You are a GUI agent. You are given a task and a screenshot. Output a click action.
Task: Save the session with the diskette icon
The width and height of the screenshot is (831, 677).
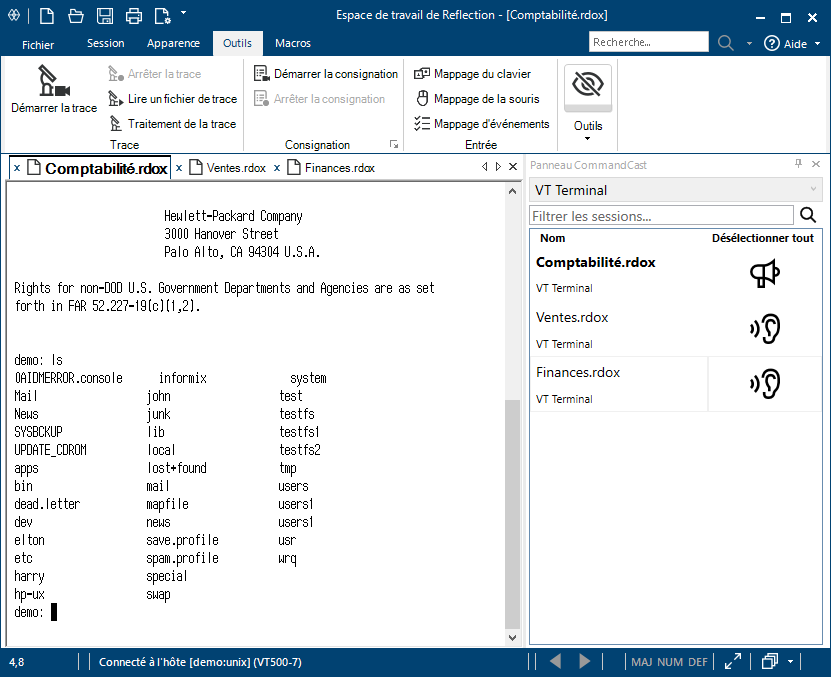tap(105, 16)
